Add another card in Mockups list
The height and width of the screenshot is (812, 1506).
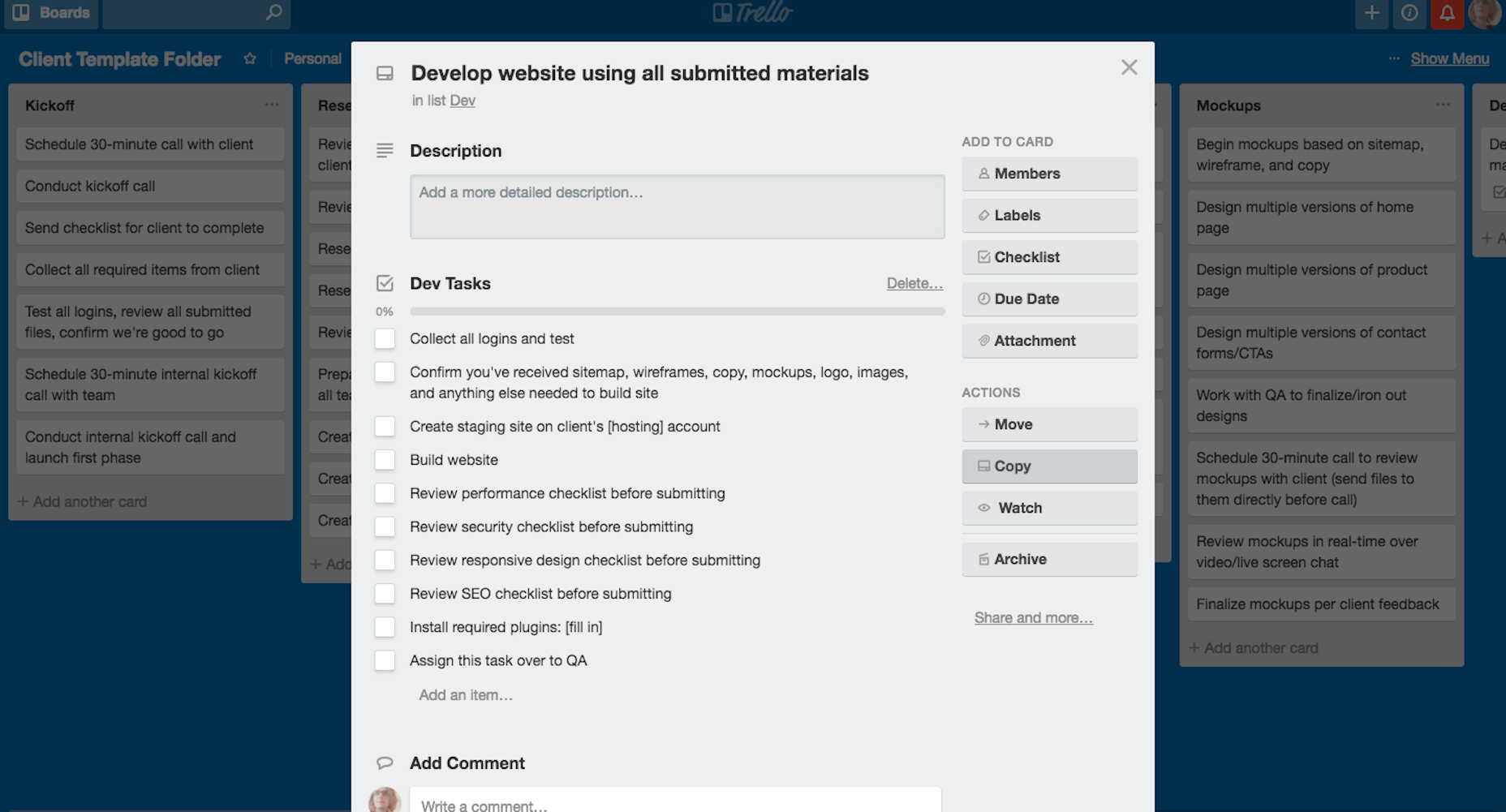pyautogui.click(x=1253, y=648)
